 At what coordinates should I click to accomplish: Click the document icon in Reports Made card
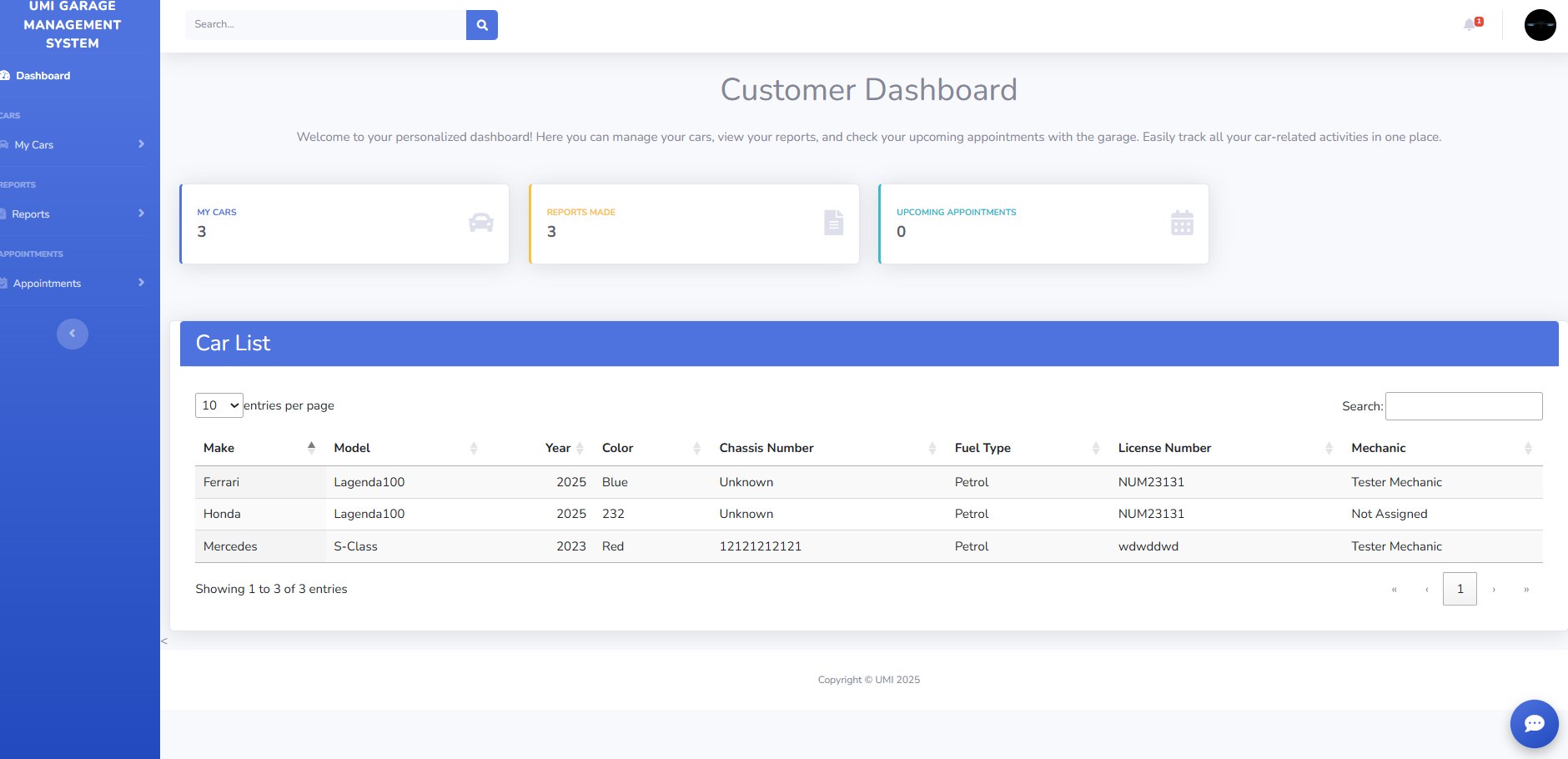(x=833, y=223)
